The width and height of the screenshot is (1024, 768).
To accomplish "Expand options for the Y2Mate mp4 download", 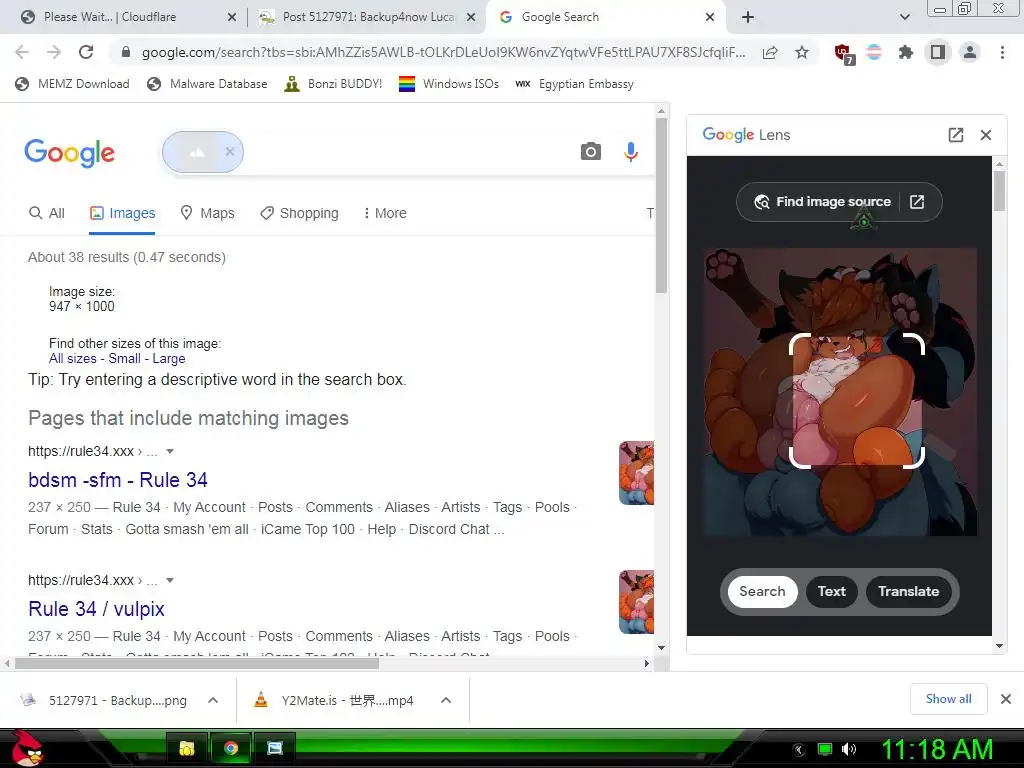I will click(446, 700).
